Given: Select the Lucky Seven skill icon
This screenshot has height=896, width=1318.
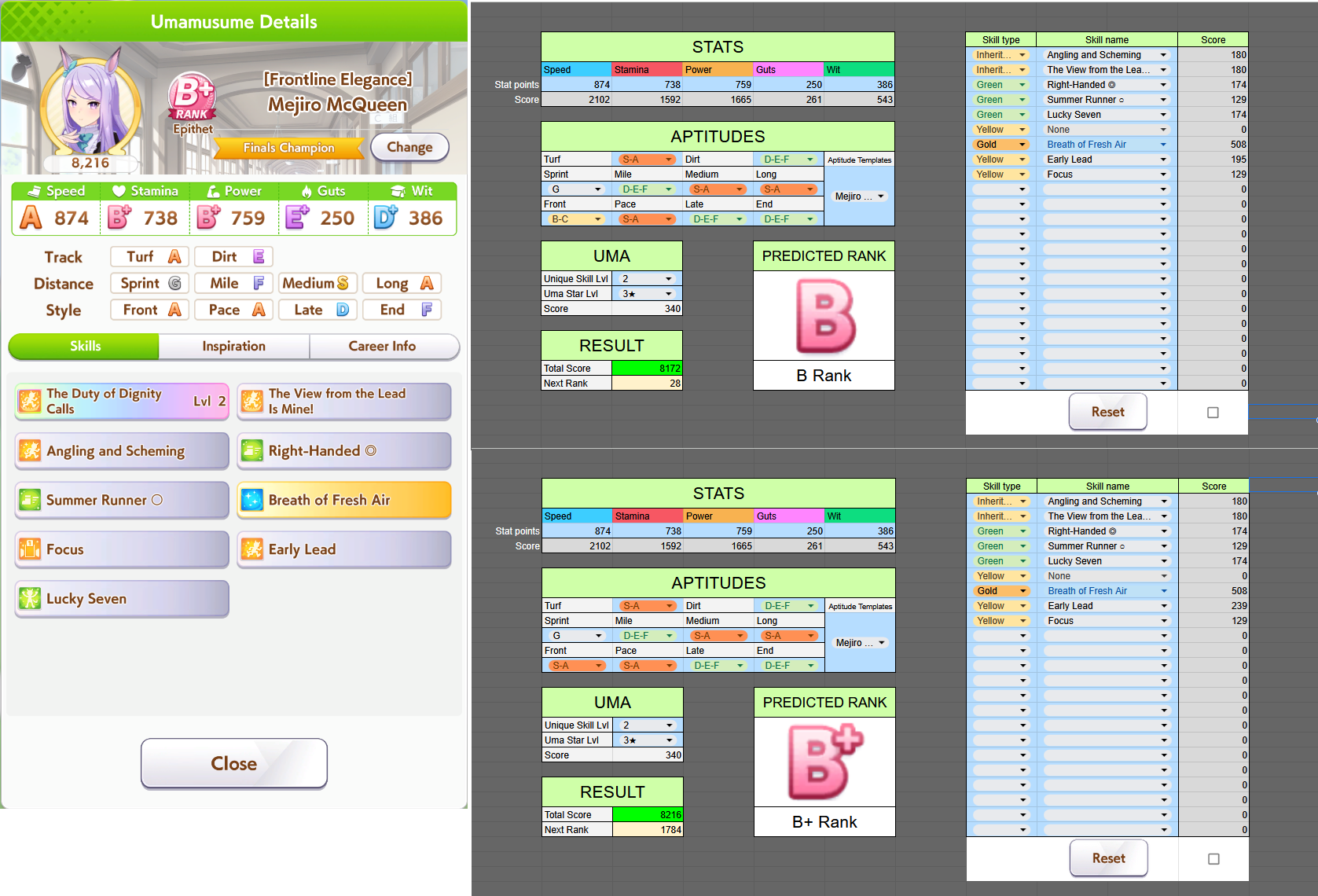Looking at the screenshot, I should tap(30, 599).
